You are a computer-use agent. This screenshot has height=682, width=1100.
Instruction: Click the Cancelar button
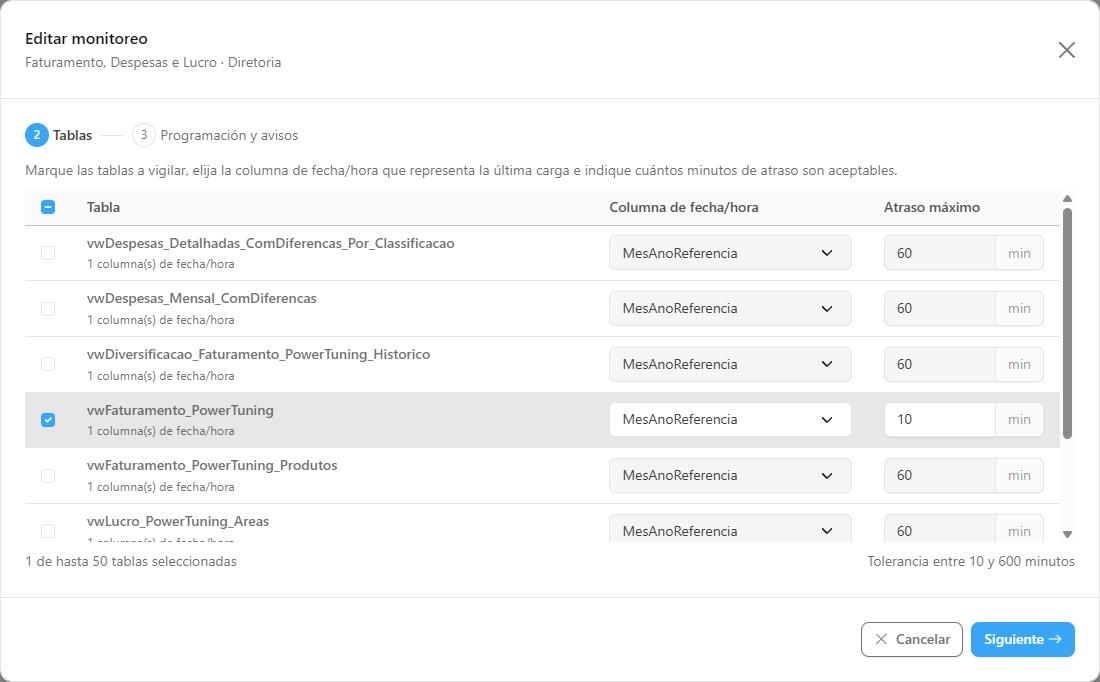pyautogui.click(x=912, y=639)
